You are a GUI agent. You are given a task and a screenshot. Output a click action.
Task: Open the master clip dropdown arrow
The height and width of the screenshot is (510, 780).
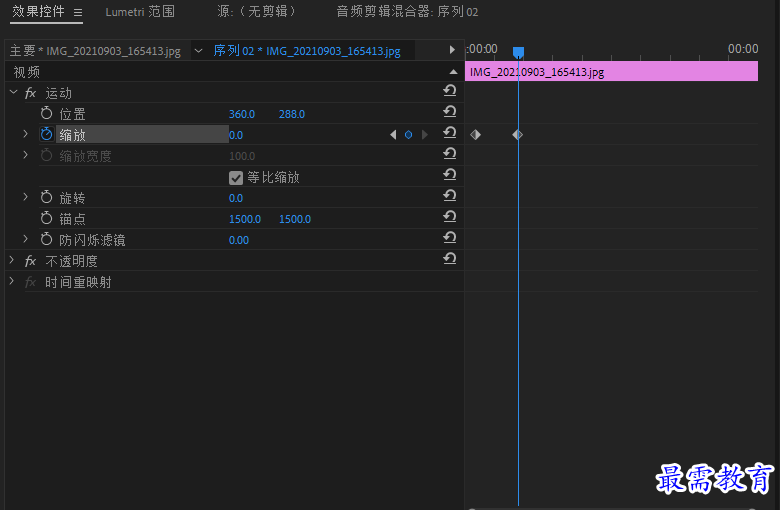pos(198,51)
